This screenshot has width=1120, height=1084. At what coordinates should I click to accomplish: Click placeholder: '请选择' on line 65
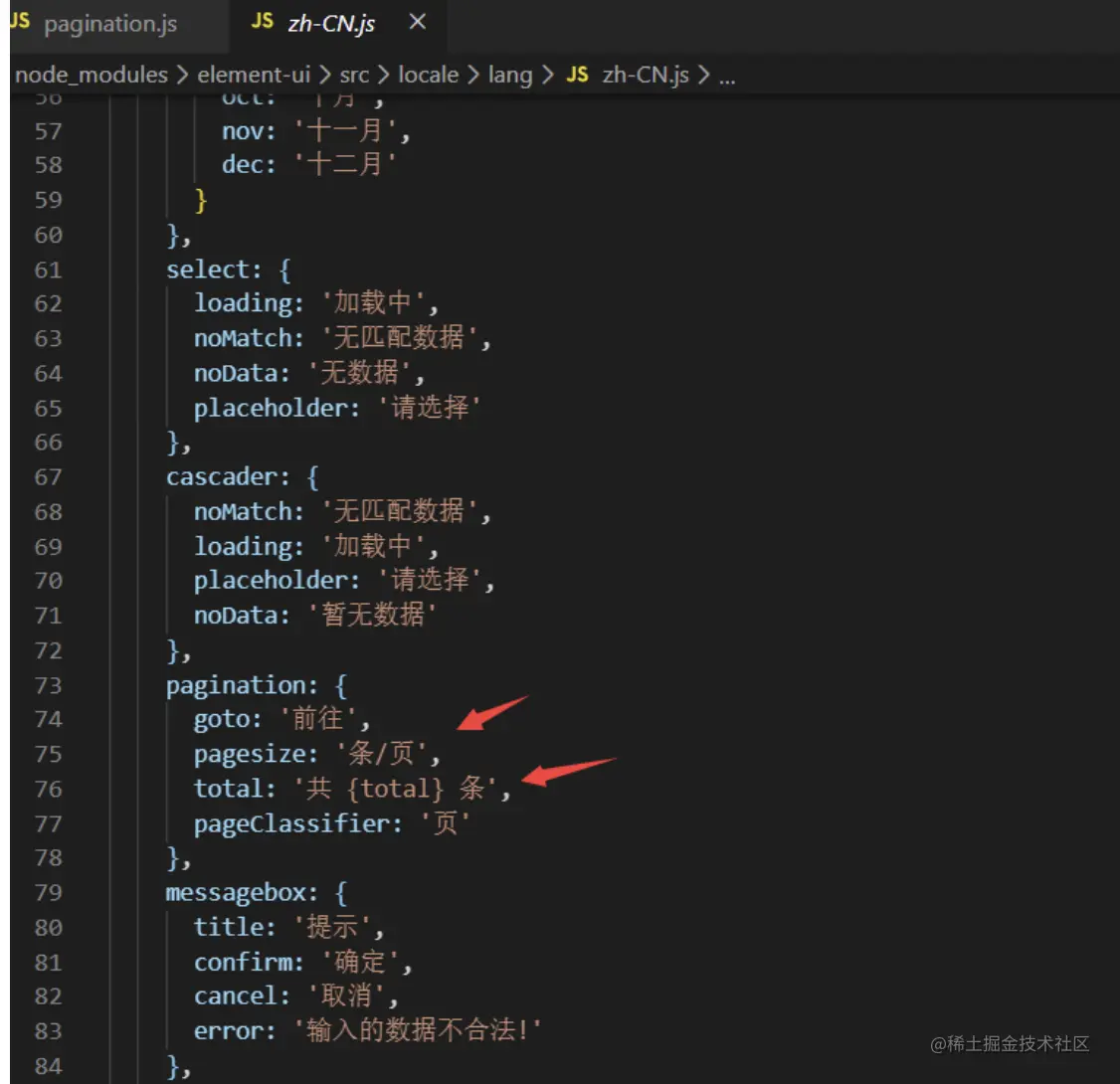[x=337, y=408]
